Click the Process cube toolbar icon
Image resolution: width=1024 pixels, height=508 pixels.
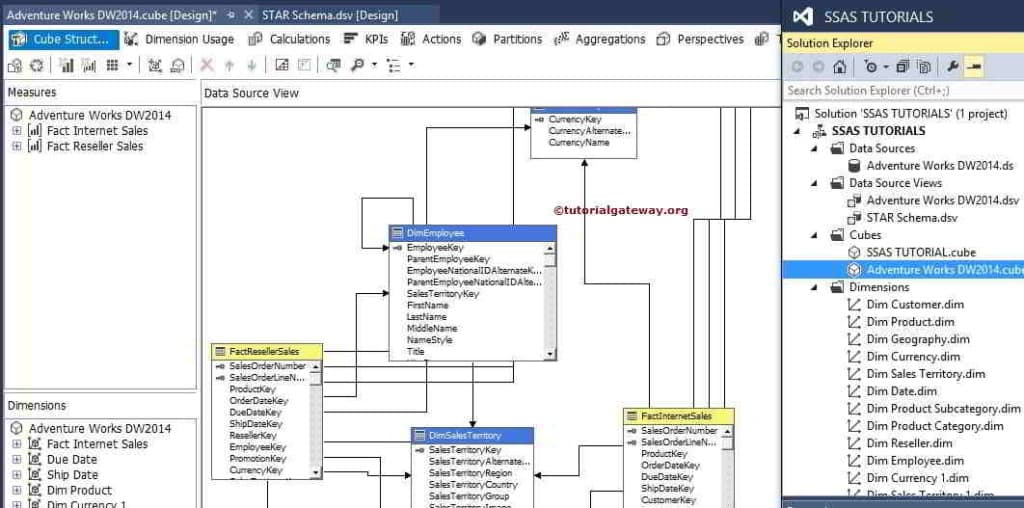coord(15,65)
